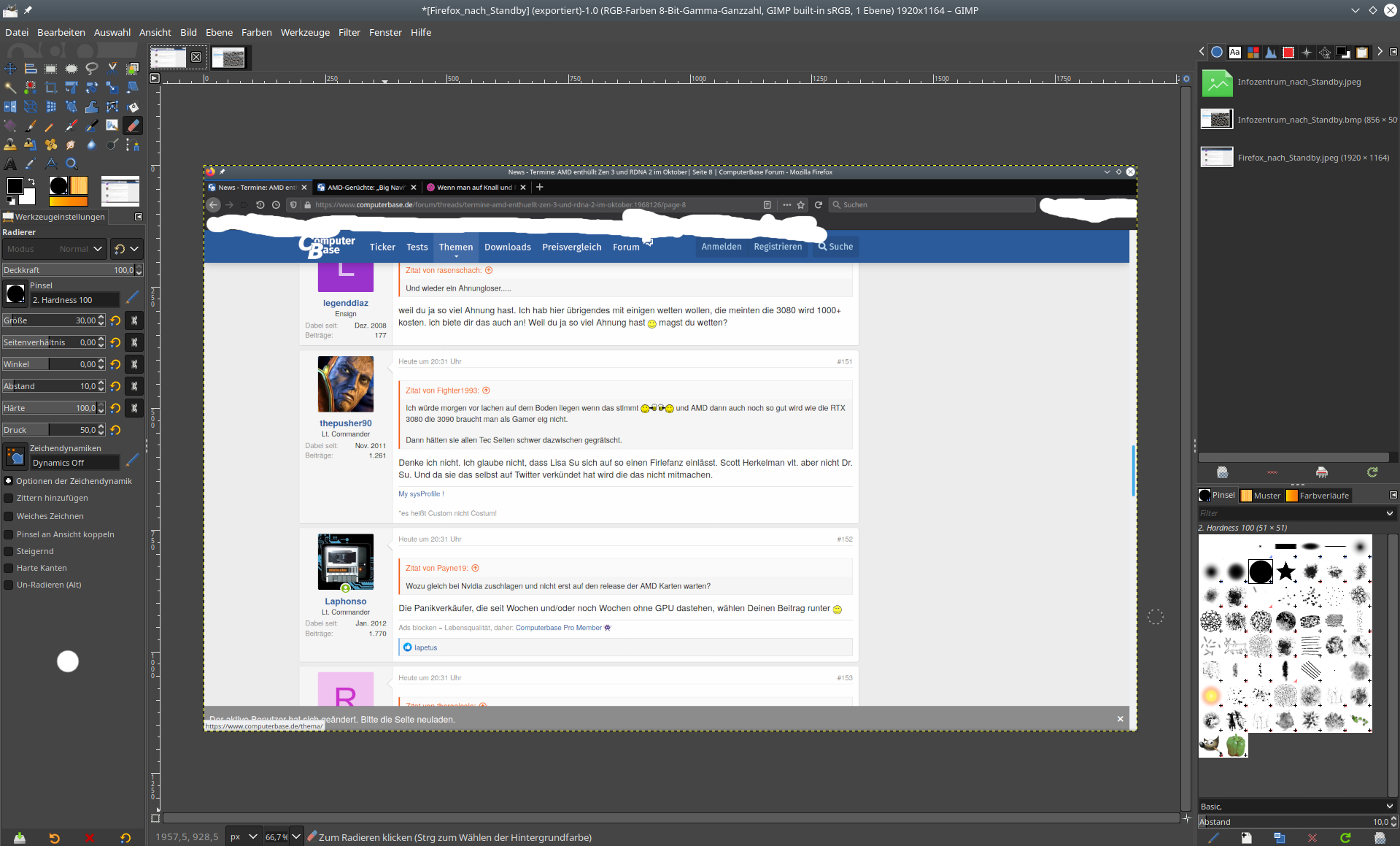This screenshot has height=846, width=1400.
Task: Pick the Crop tool
Action: tap(51, 88)
